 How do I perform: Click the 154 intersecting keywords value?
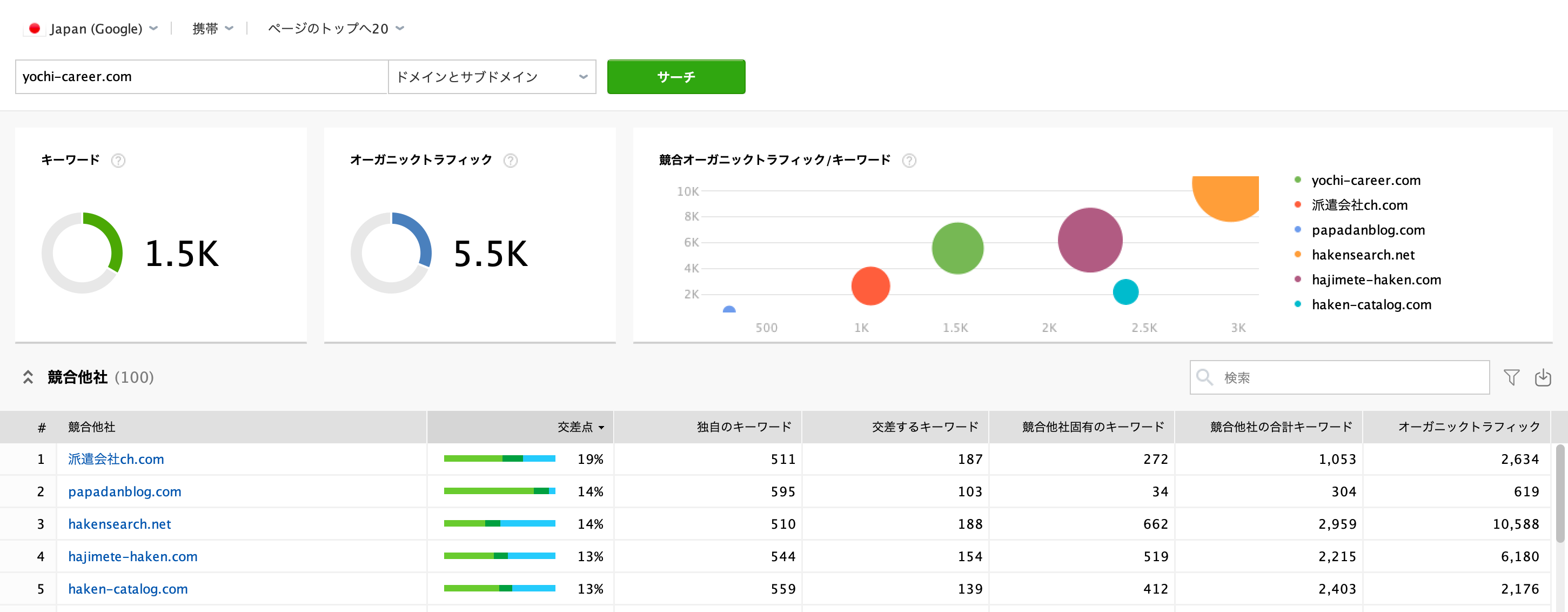point(970,556)
